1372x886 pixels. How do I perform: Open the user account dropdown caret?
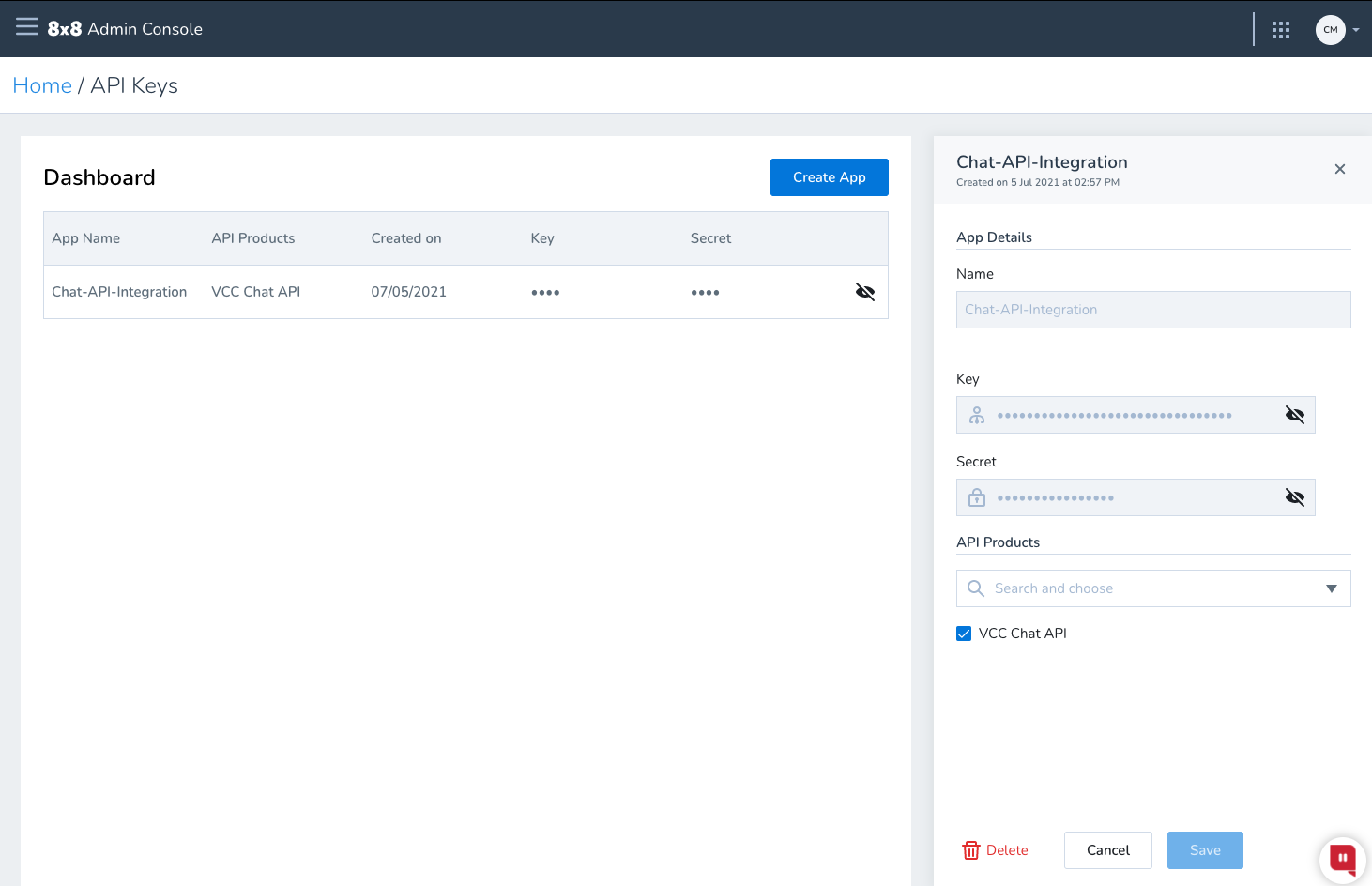pos(1356,30)
